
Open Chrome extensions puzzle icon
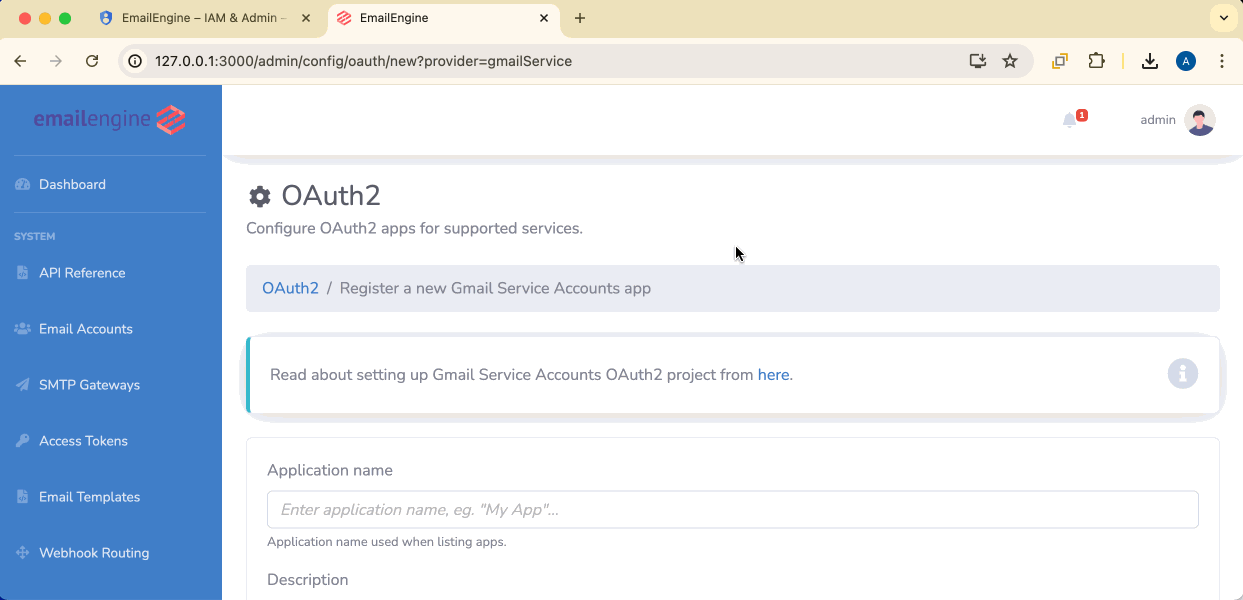click(1097, 60)
